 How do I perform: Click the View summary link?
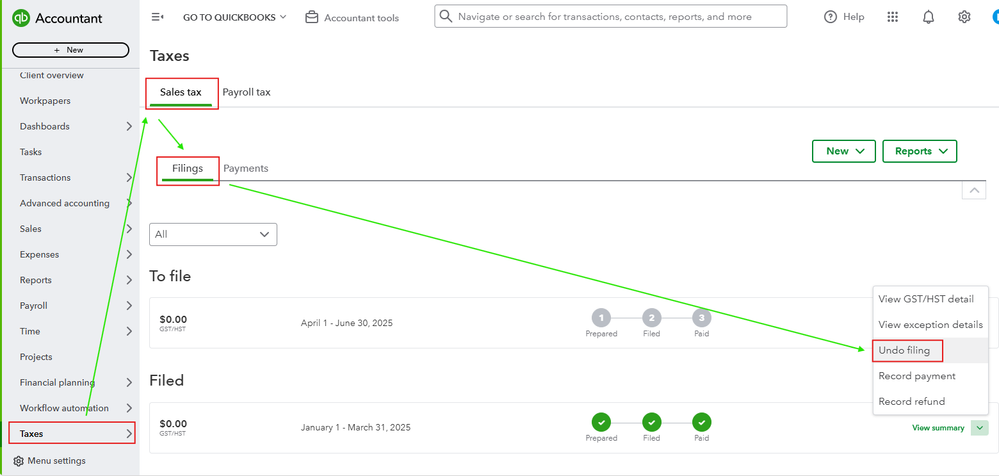[938, 428]
